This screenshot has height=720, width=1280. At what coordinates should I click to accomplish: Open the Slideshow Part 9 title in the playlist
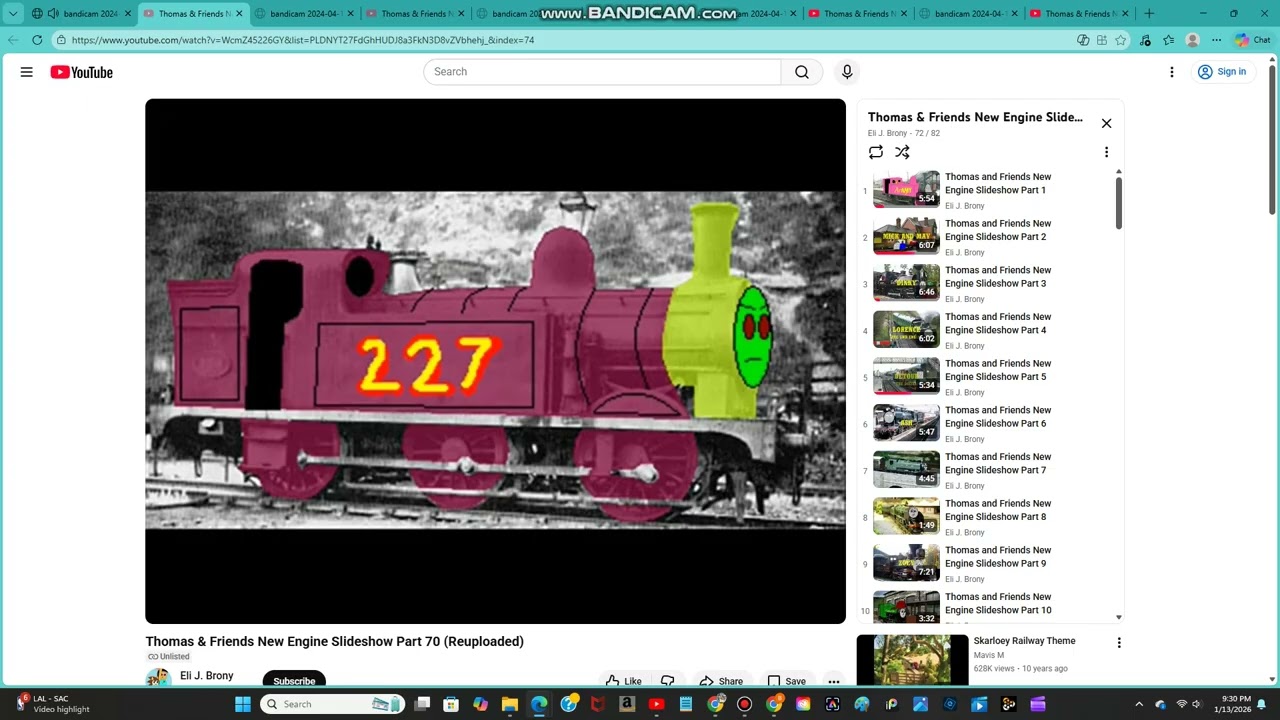click(x=997, y=556)
